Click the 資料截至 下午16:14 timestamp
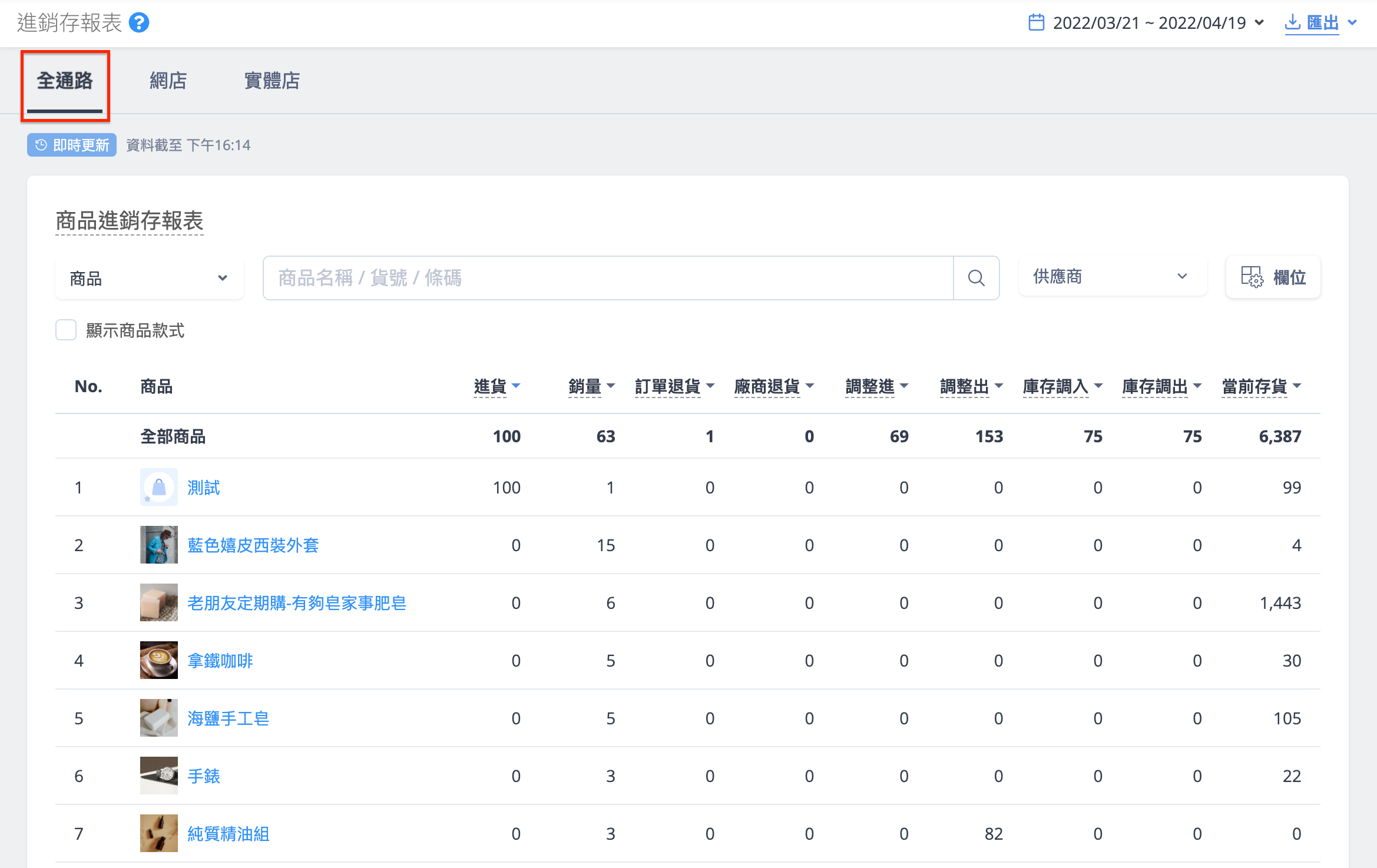 tap(188, 145)
